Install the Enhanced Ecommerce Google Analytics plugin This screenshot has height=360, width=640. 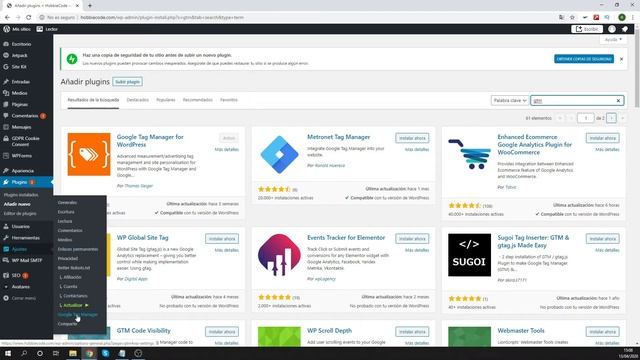click(x=602, y=138)
